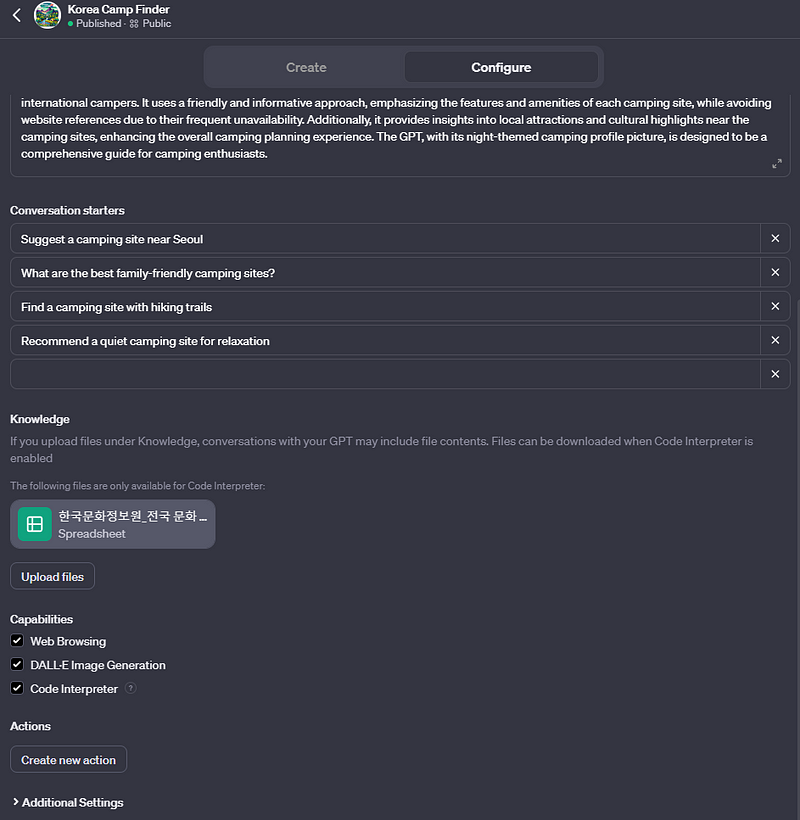Remove the hiking trails conversation starter

point(775,307)
